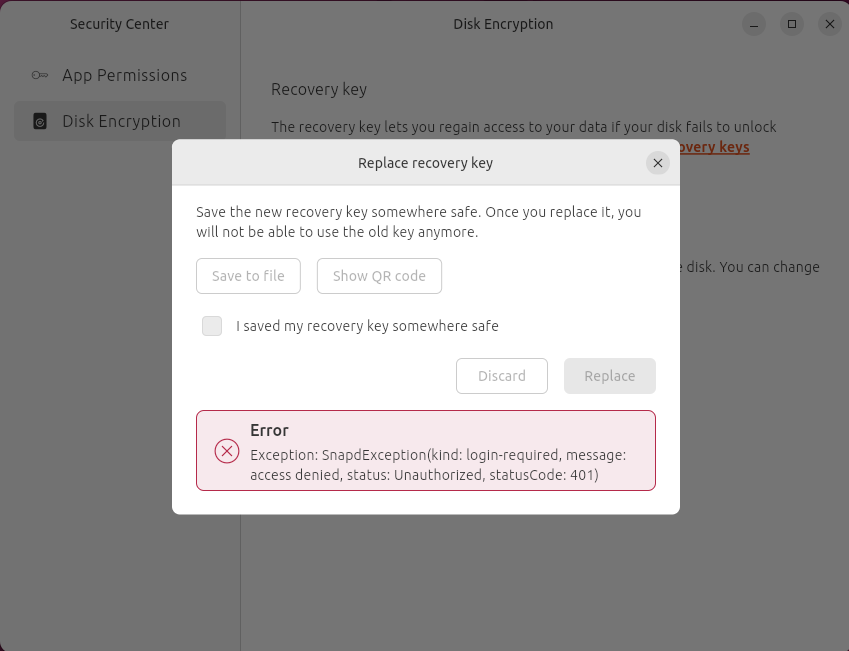Image resolution: width=849 pixels, height=651 pixels.
Task: Click the disk icon beside Disk Encryption
Action: [x=40, y=121]
